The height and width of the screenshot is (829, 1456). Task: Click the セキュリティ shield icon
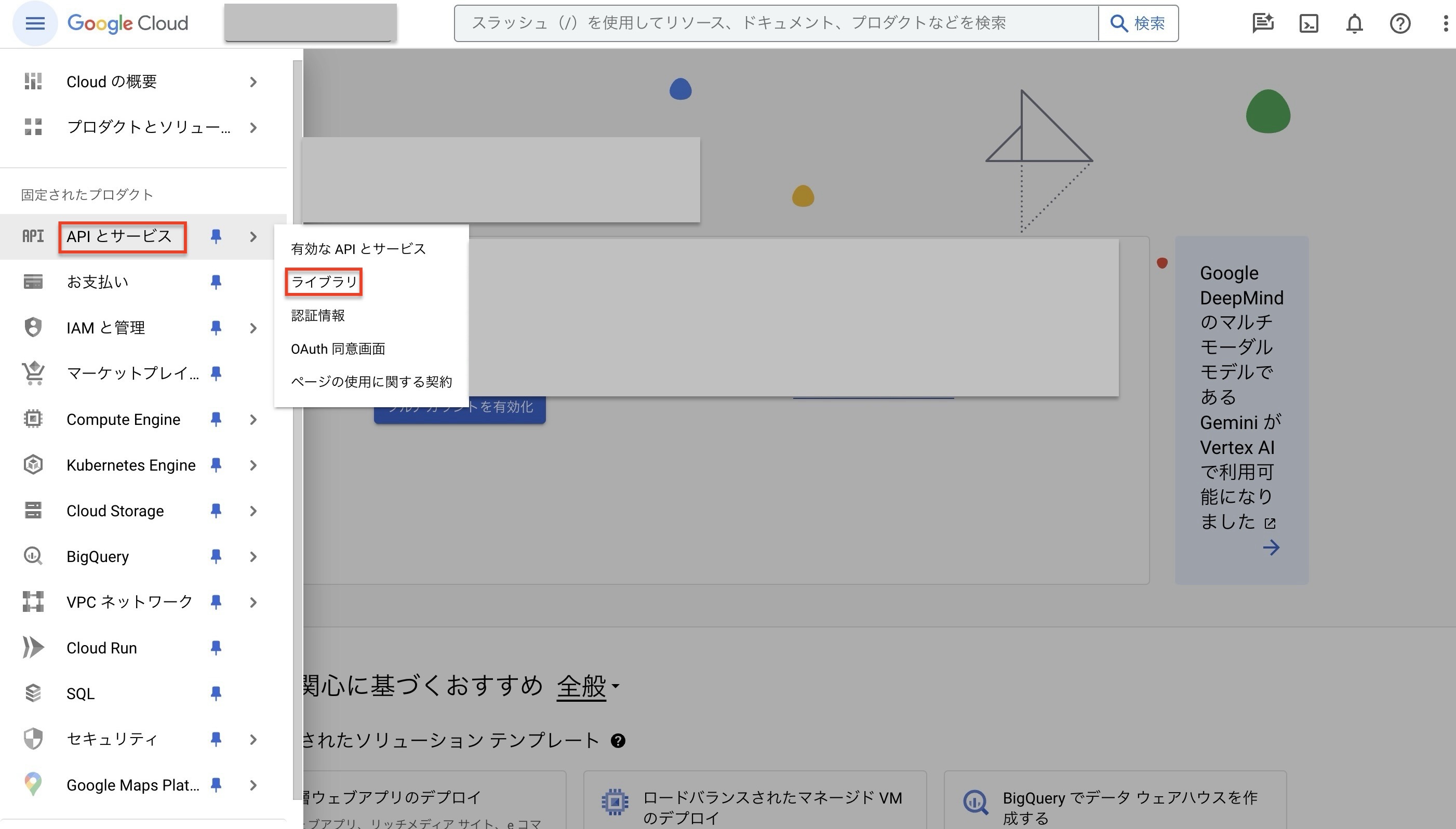pos(33,739)
